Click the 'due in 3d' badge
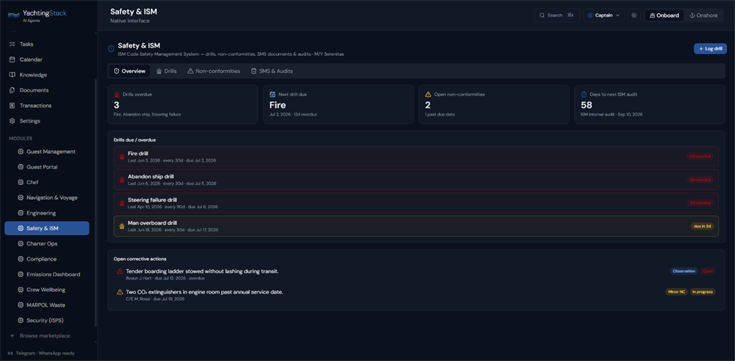The height and width of the screenshot is (361, 735). tap(702, 226)
